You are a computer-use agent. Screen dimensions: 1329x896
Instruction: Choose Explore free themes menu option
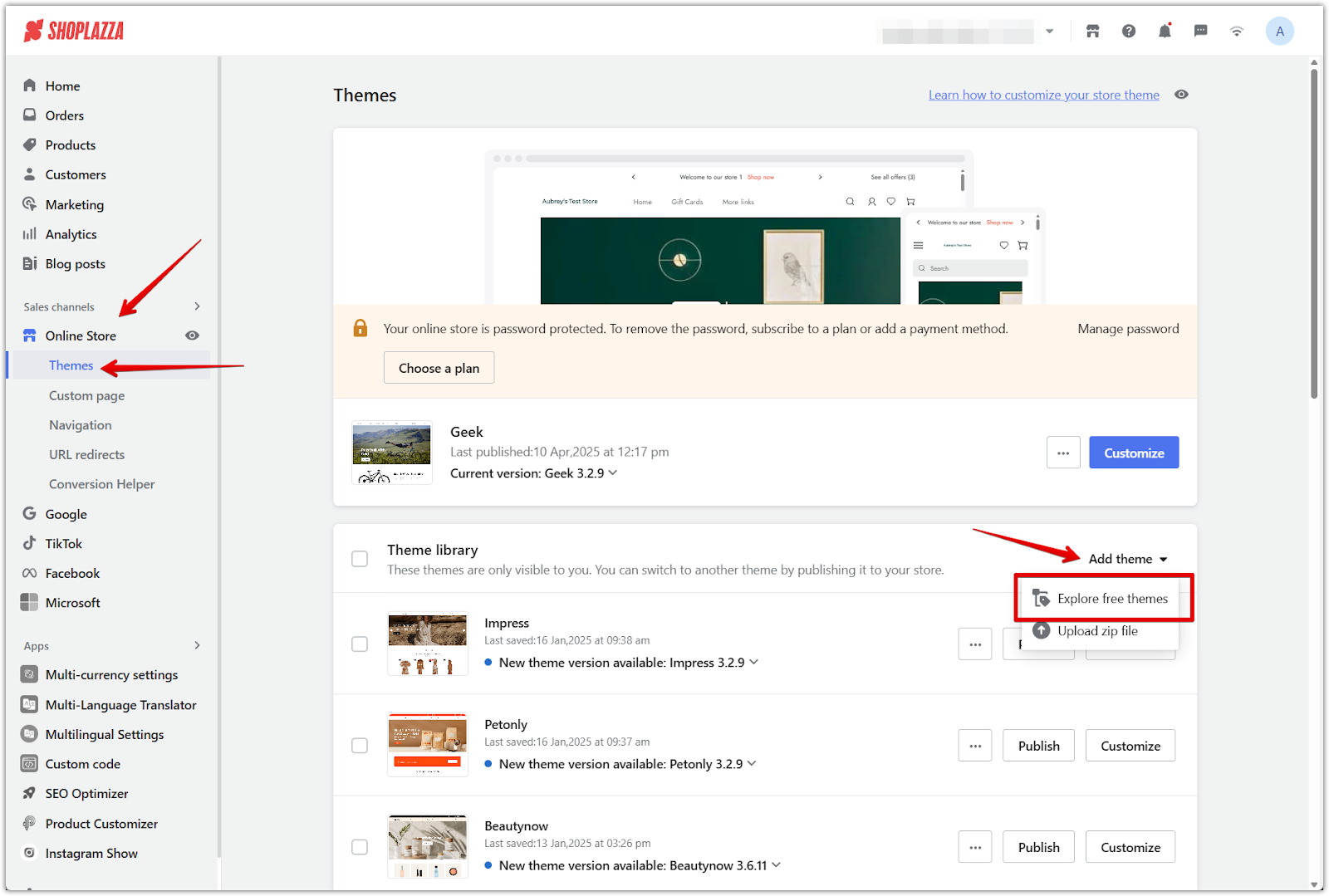[x=1101, y=599]
